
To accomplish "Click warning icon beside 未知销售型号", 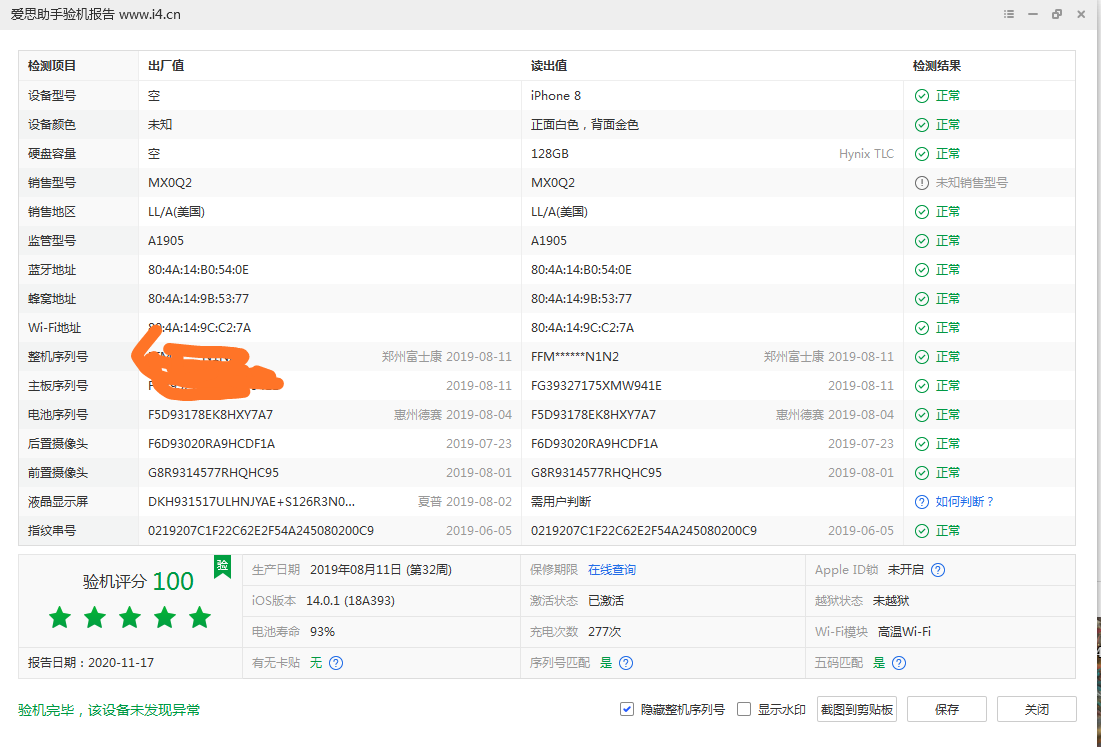I will 922,183.
